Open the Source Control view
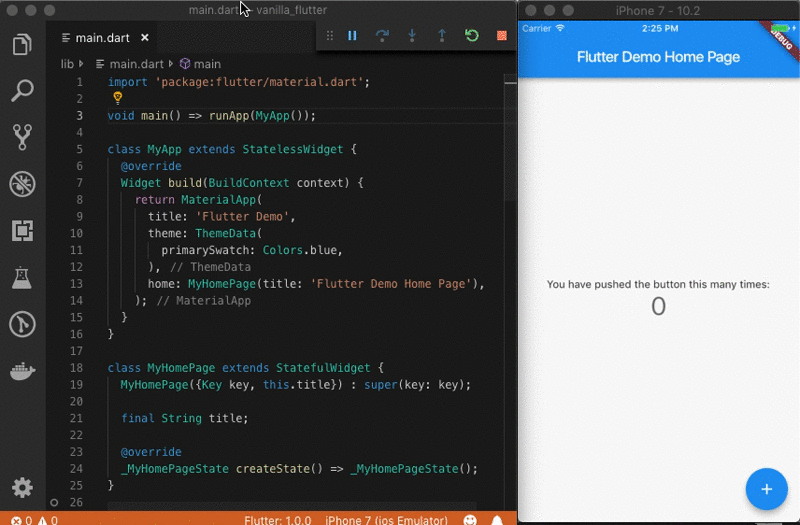 (x=22, y=137)
